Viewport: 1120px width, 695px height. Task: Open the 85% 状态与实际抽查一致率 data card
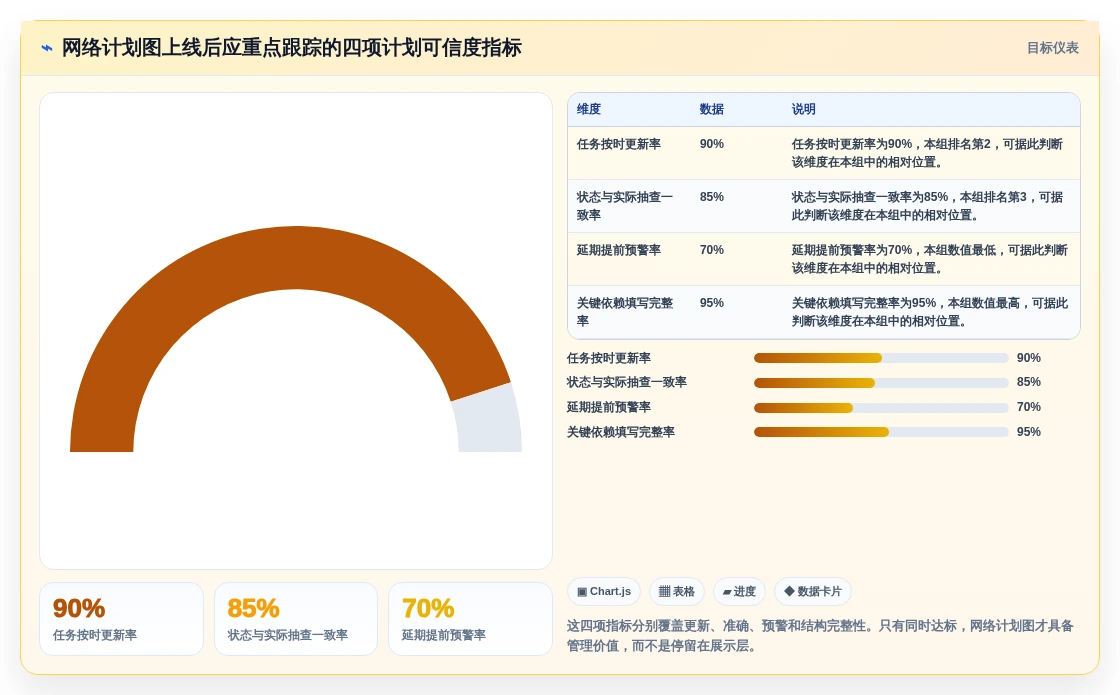click(x=296, y=619)
